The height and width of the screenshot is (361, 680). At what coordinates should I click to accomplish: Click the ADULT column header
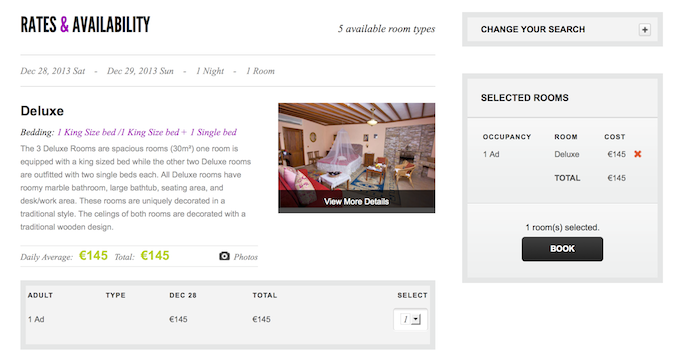pos(40,295)
